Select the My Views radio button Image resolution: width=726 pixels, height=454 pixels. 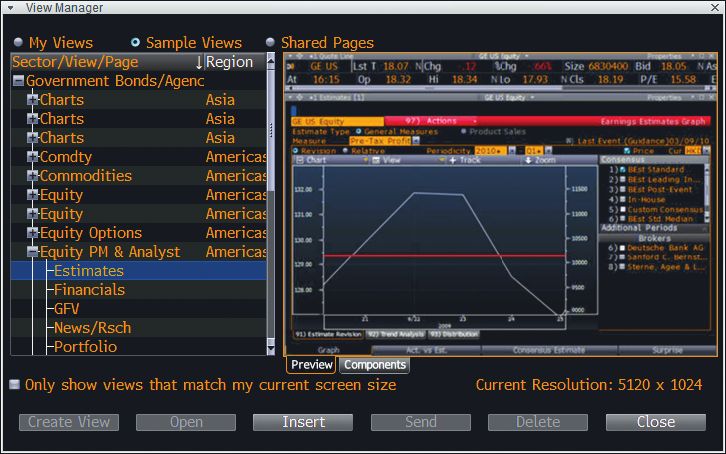(18, 43)
